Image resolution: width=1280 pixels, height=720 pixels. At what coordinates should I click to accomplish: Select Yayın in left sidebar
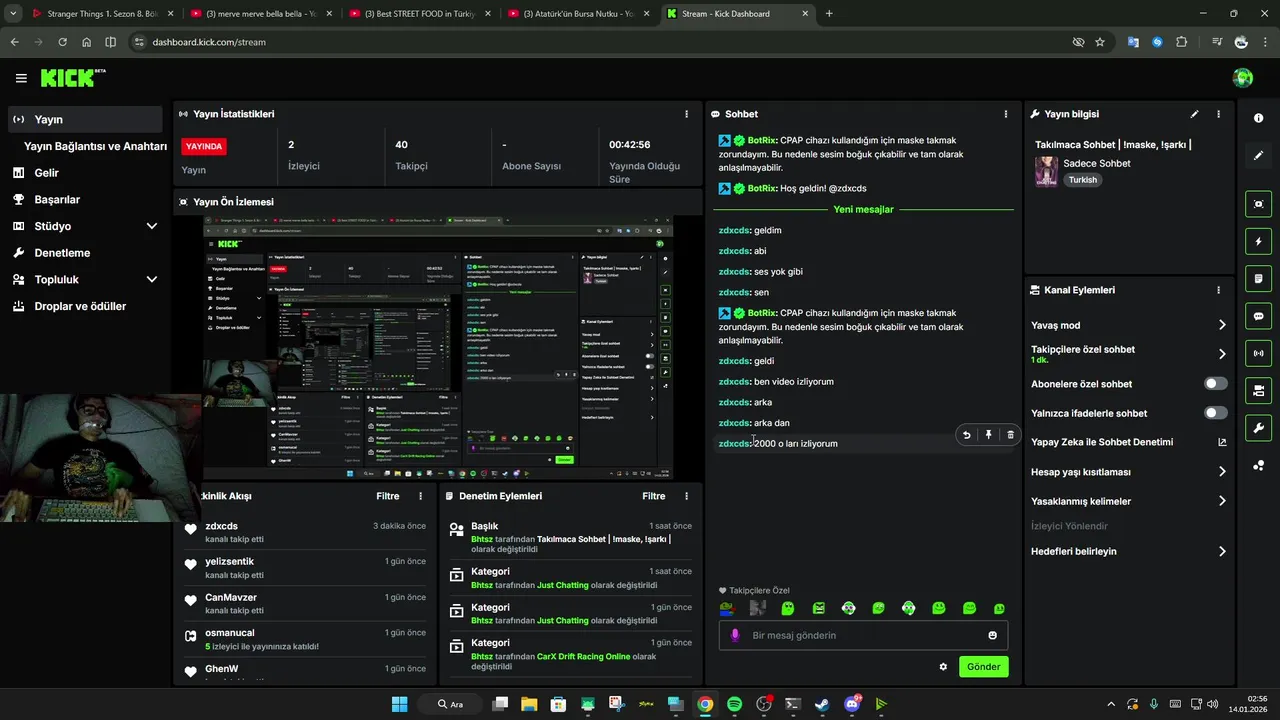click(x=84, y=120)
